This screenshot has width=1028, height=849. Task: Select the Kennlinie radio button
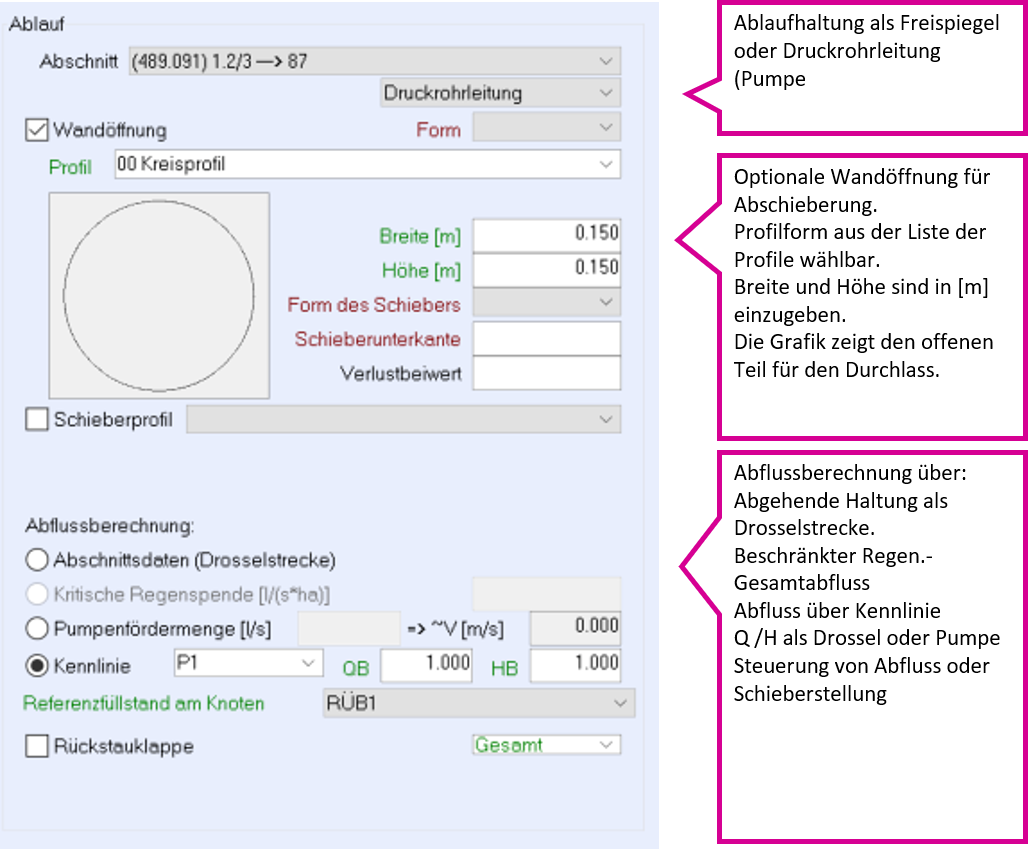click(x=37, y=664)
